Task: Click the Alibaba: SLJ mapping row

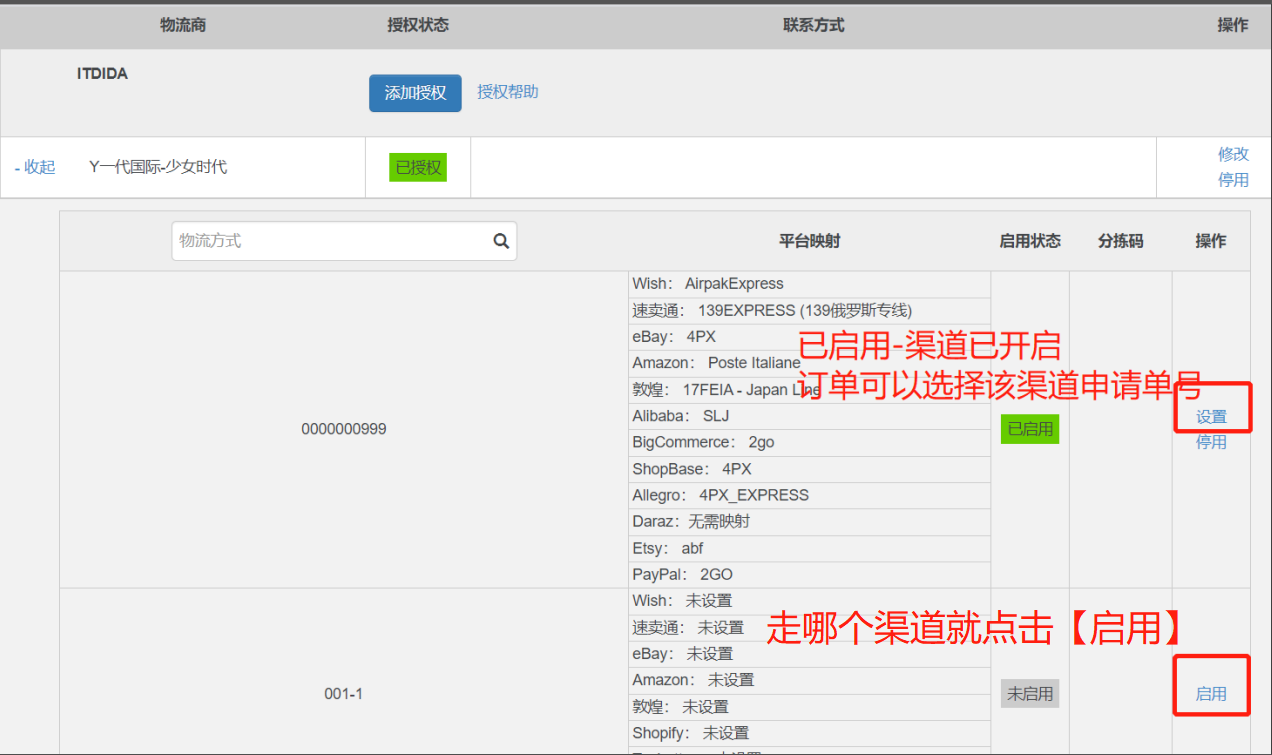Action: click(x=809, y=416)
